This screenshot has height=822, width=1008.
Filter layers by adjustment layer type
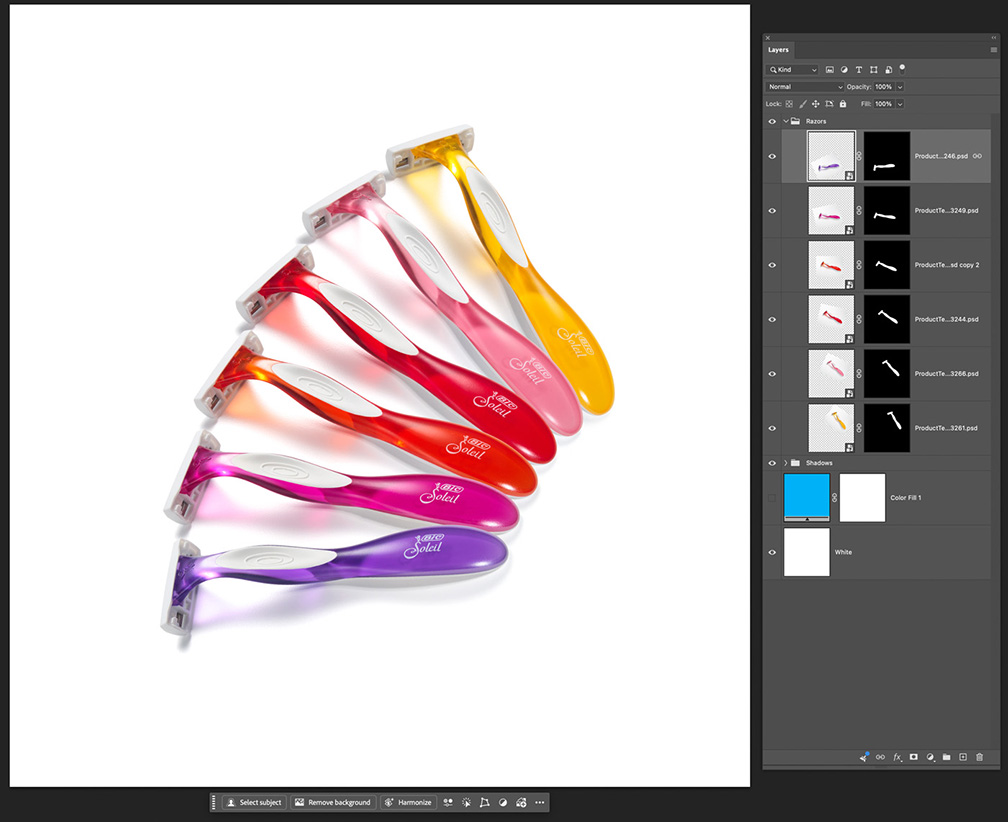pos(844,69)
